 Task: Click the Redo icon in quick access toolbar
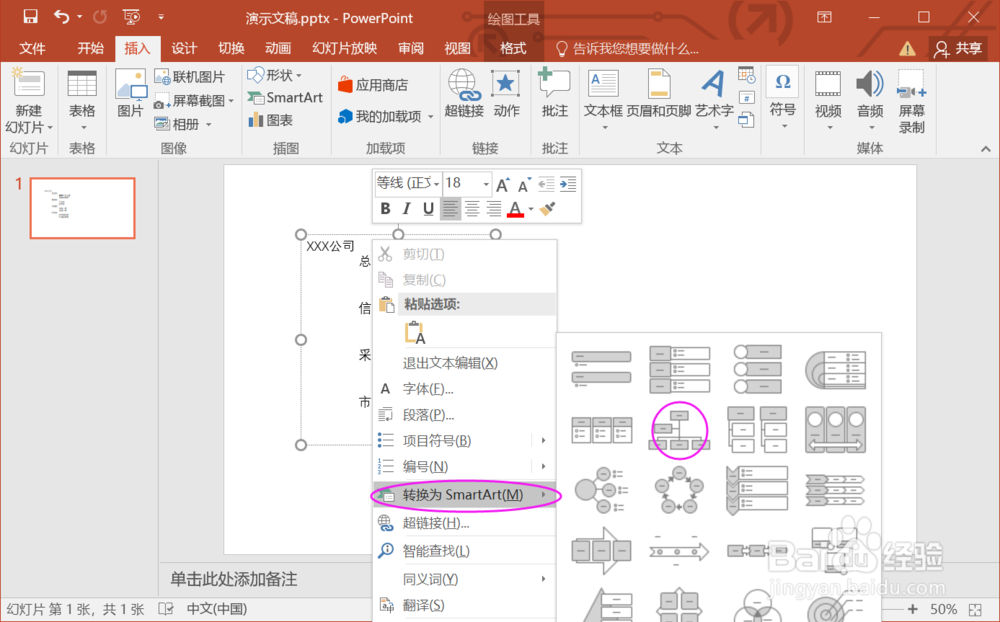pyautogui.click(x=99, y=17)
